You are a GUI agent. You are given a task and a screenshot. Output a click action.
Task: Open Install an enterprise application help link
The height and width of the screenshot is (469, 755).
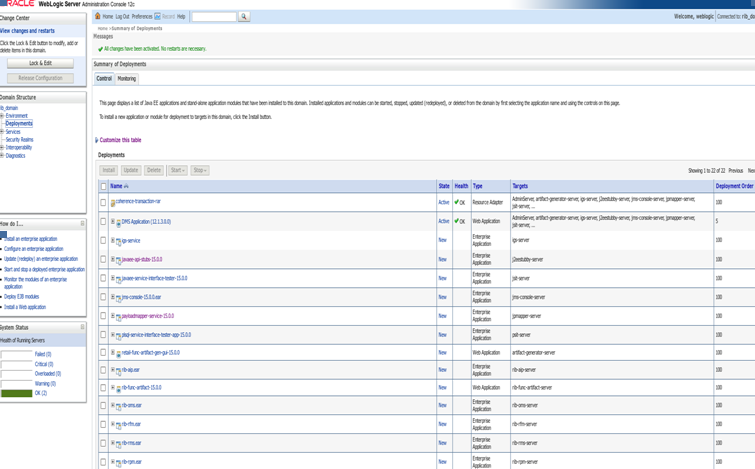[x=31, y=239]
